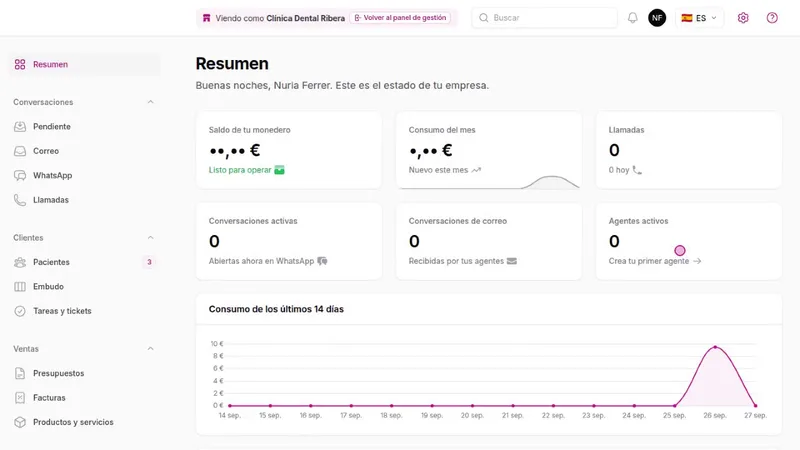Click the Llamadas phone icon in sidebar
800x450 pixels.
click(20, 200)
